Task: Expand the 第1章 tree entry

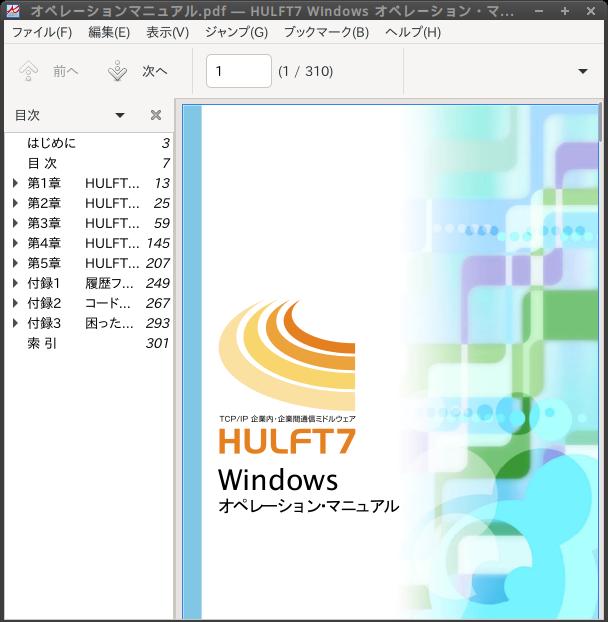Action: pyautogui.click(x=15, y=183)
